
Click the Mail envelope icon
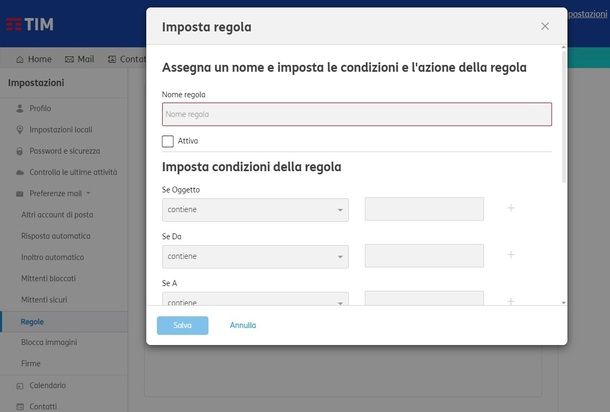coord(69,60)
